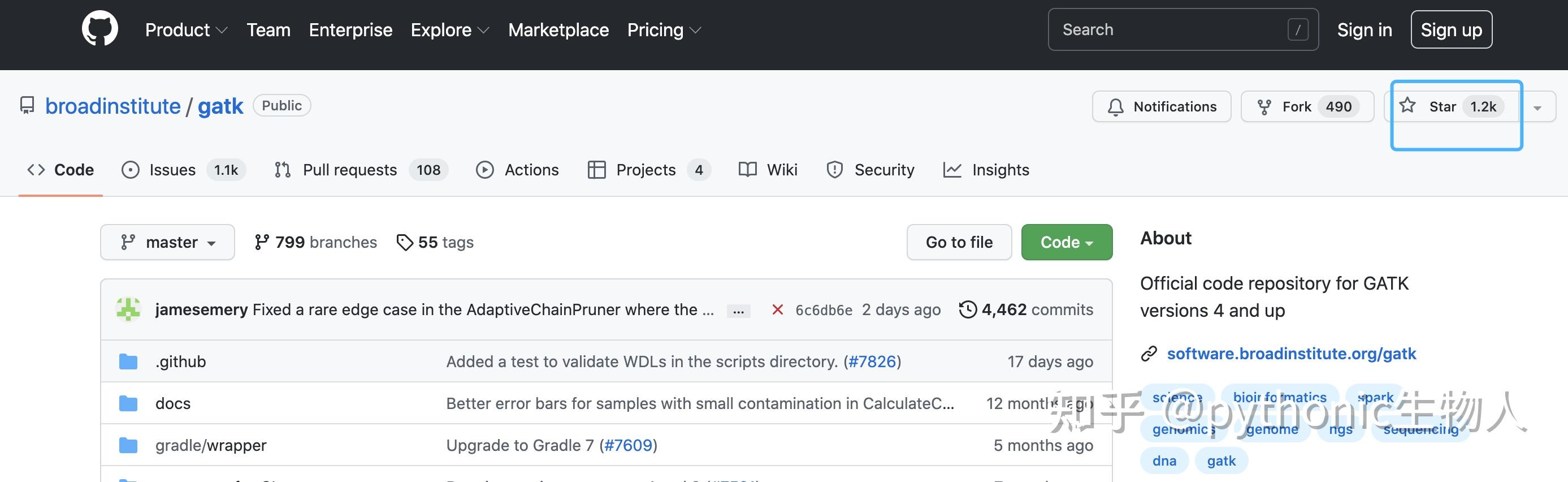Click the Public visibility badge
The width and height of the screenshot is (1568, 482).
[282, 105]
